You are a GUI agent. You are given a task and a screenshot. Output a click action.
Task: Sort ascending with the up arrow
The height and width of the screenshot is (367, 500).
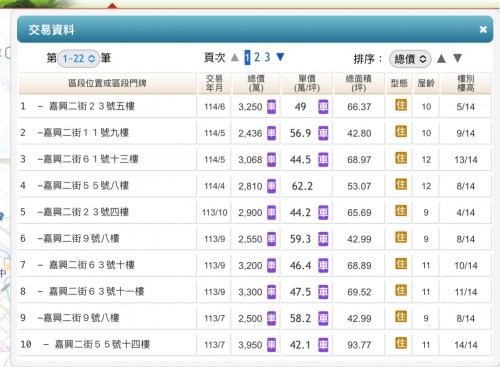441,59
